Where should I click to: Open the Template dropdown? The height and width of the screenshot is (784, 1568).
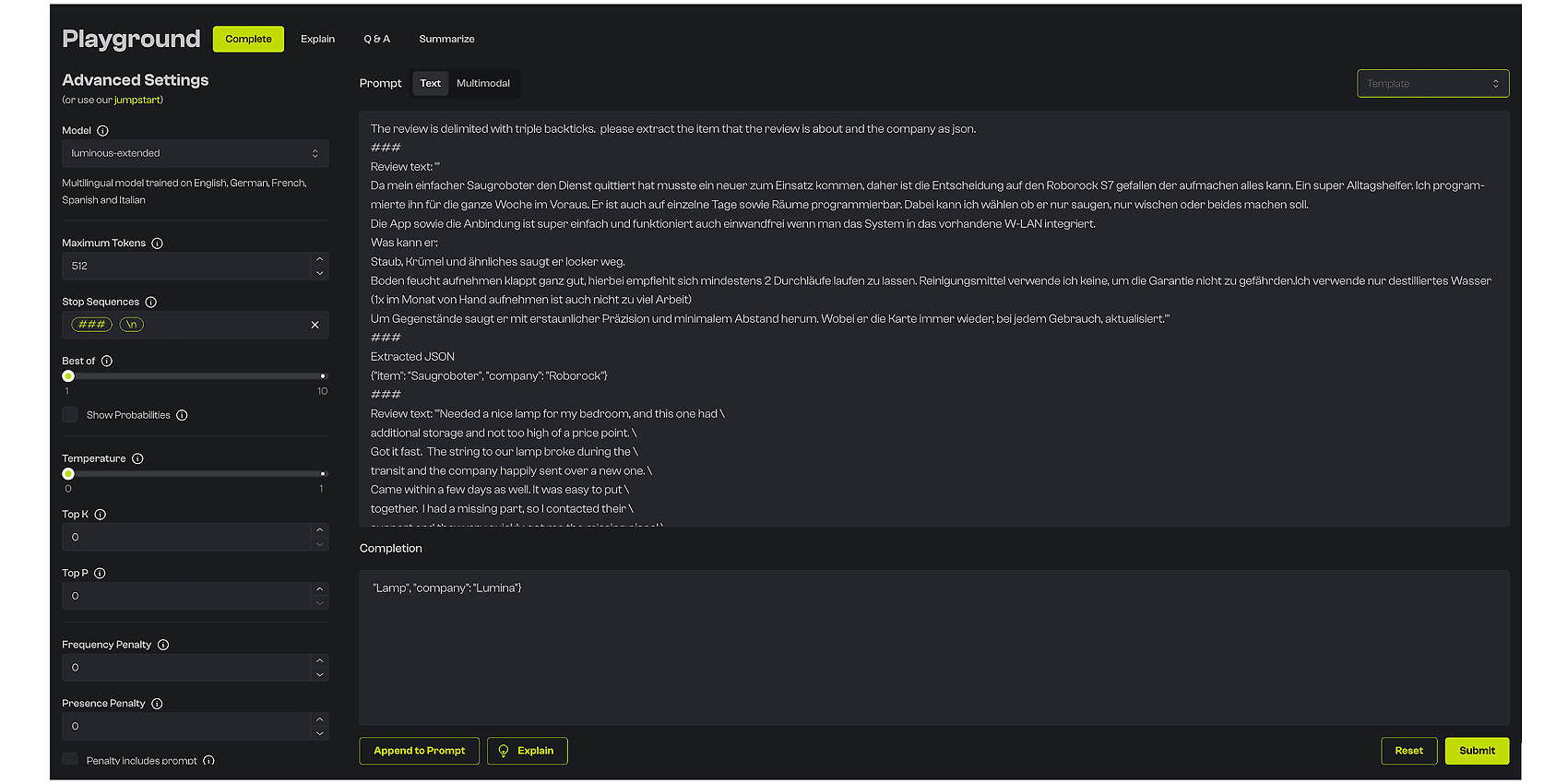click(1432, 84)
